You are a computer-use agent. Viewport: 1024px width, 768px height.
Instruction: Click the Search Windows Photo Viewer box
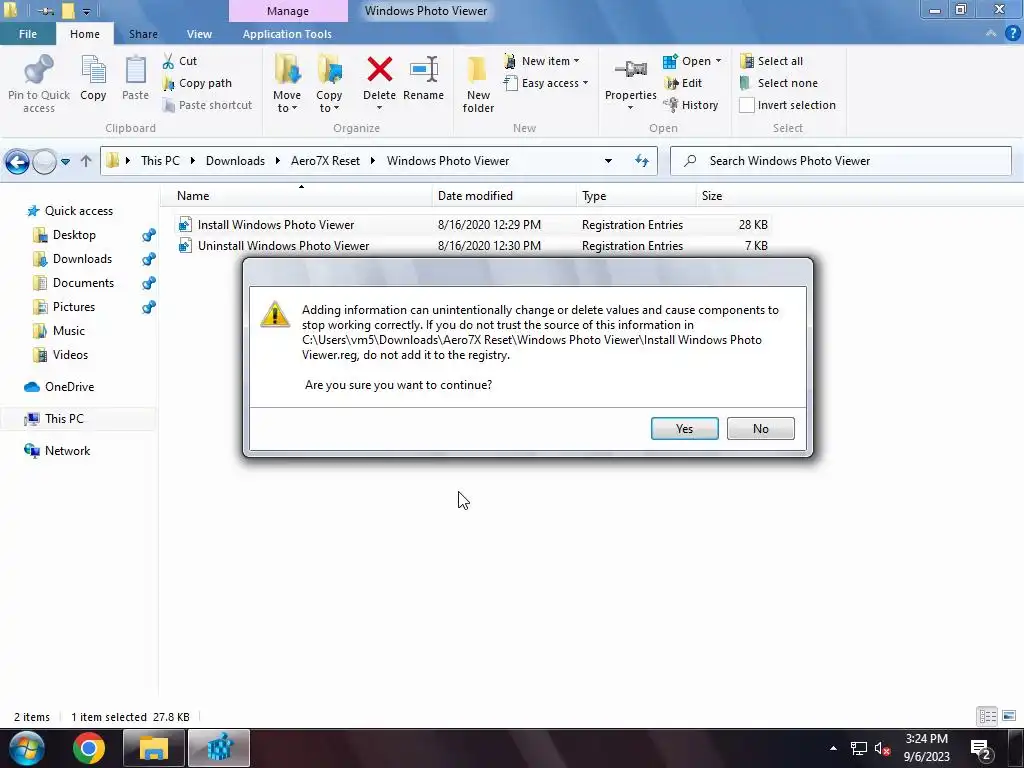pyautogui.click(x=840, y=161)
